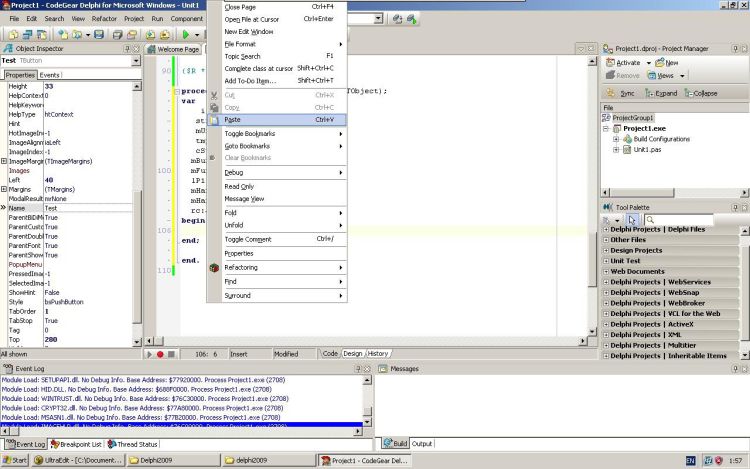The width and height of the screenshot is (750, 469).
Task: Click the red shield tray icon
Action: tap(718, 461)
